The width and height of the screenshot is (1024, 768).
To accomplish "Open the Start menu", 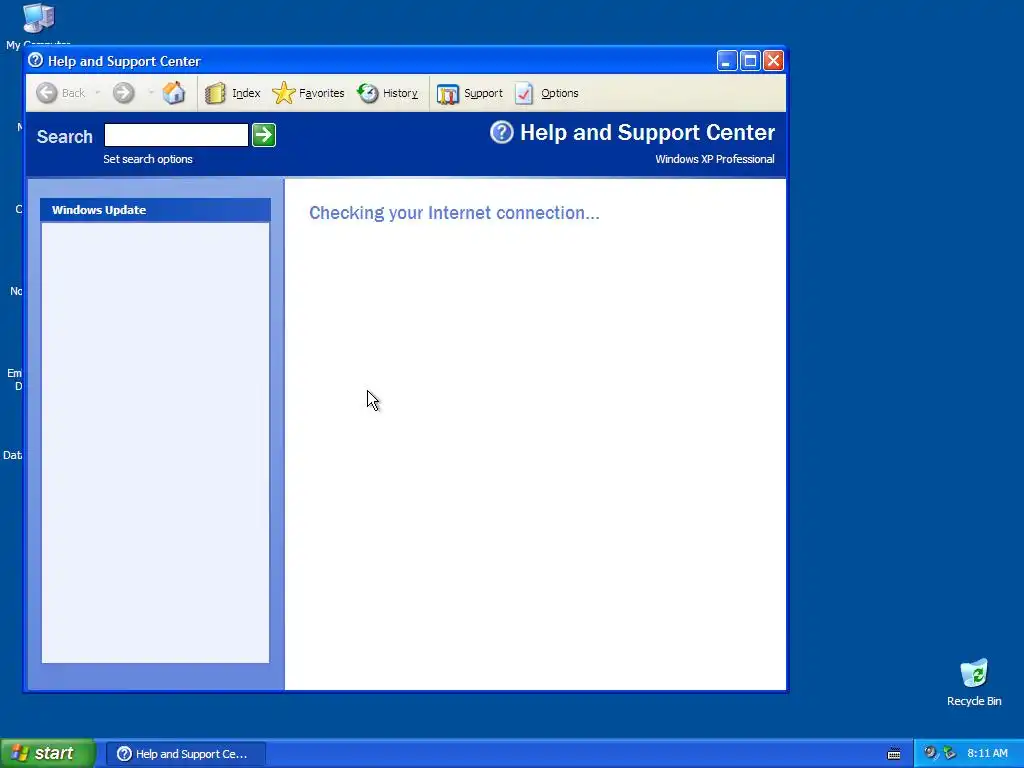I will (x=48, y=754).
